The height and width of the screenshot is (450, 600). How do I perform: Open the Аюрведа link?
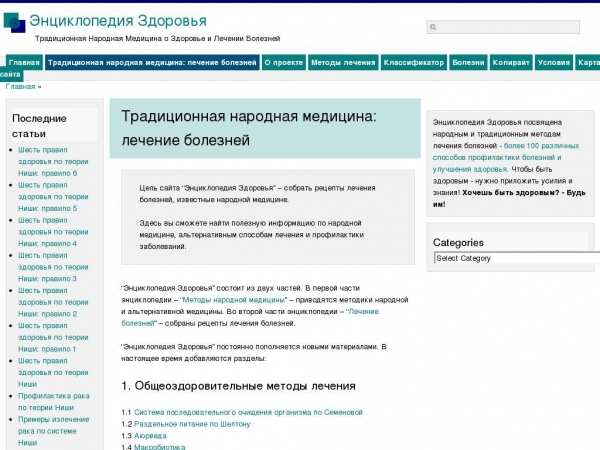pyautogui.click(x=150, y=436)
